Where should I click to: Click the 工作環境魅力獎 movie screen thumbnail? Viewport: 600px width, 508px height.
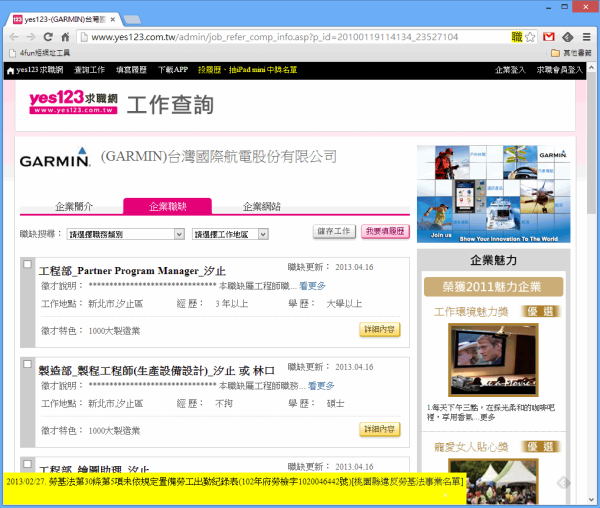click(x=493, y=360)
